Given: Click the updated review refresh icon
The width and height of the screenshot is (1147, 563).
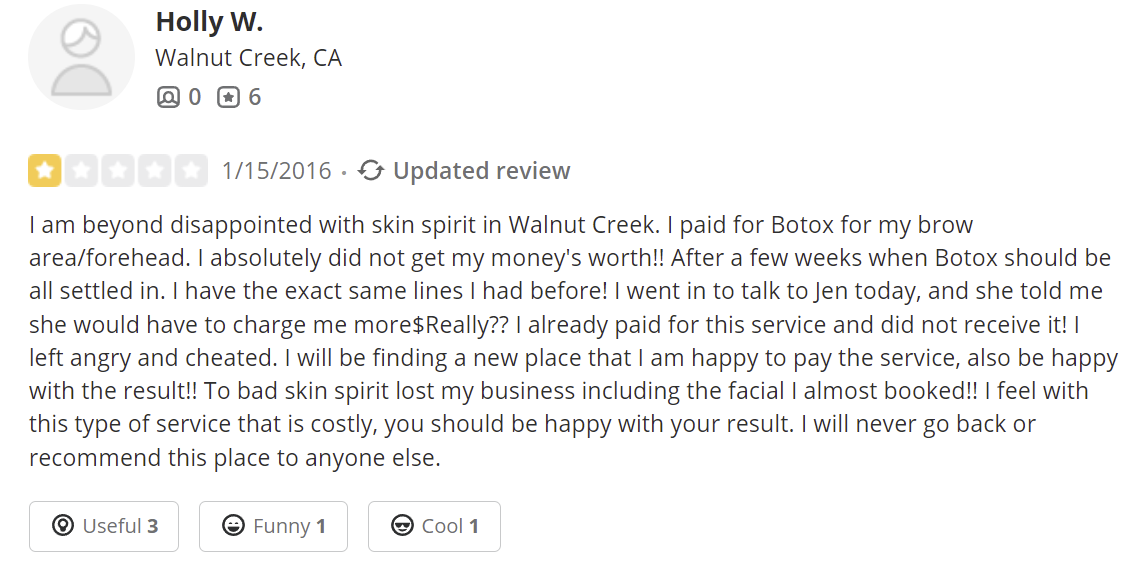Looking at the screenshot, I should [371, 171].
